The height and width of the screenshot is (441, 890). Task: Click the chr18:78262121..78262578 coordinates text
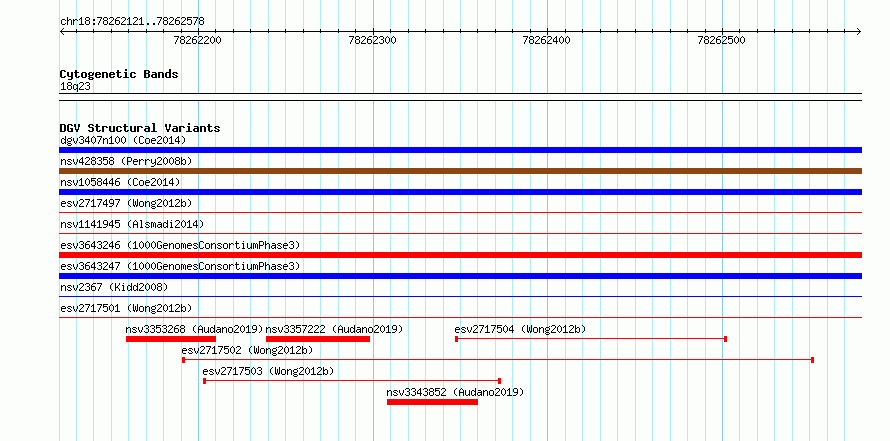[x=132, y=22]
